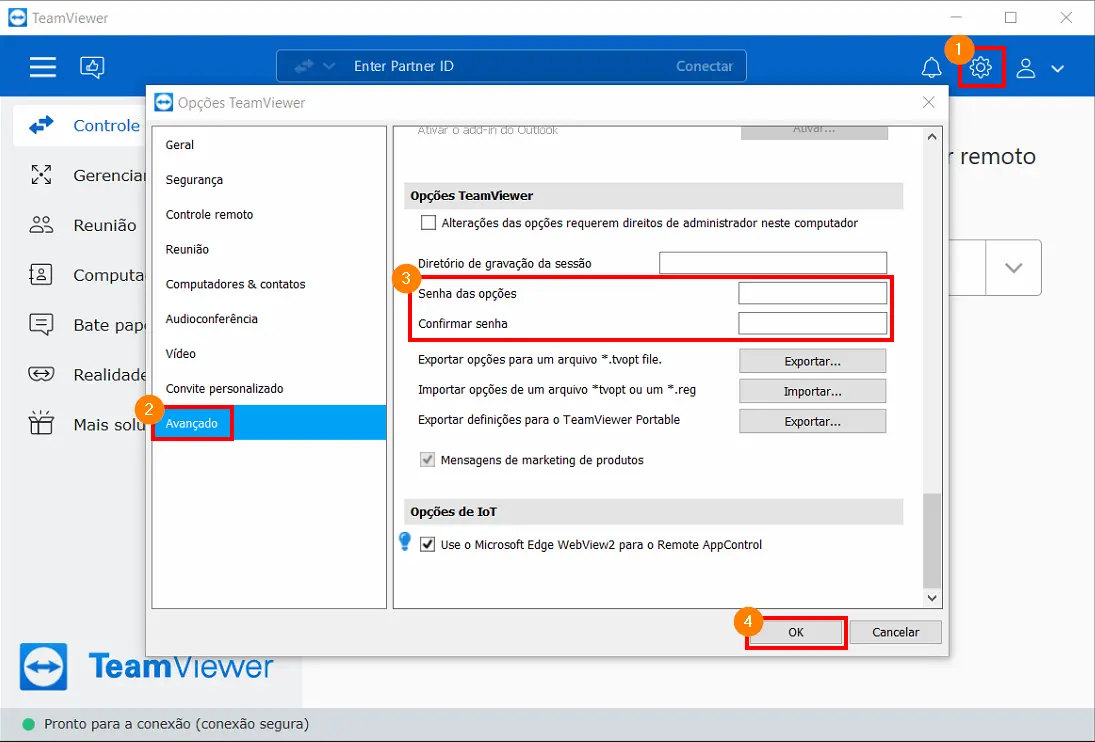Click Exportar for .tvopt file
1095x742 pixels.
[x=812, y=361]
